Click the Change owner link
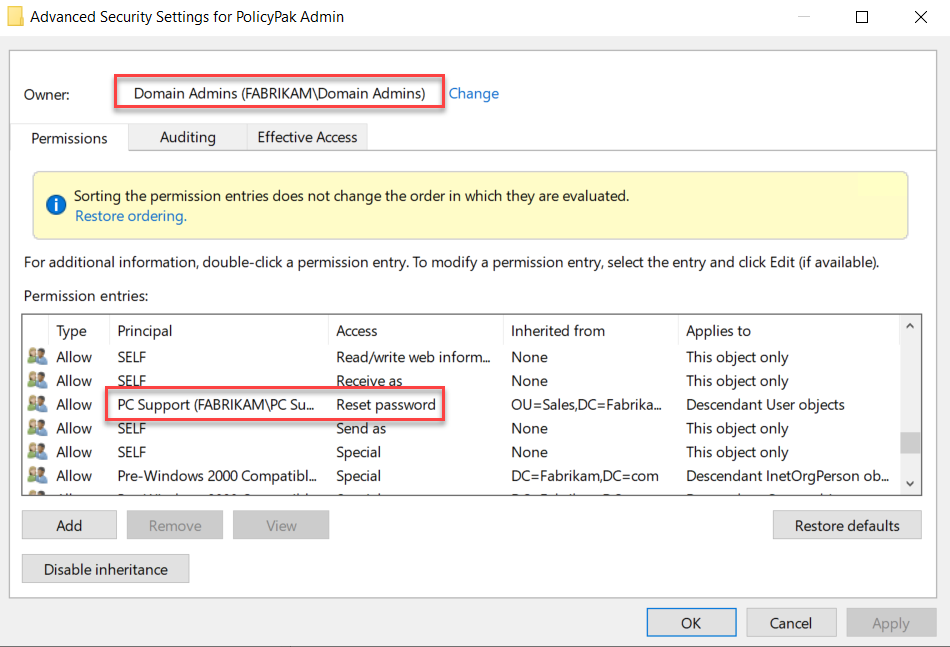This screenshot has height=647, width=950. 474,93
